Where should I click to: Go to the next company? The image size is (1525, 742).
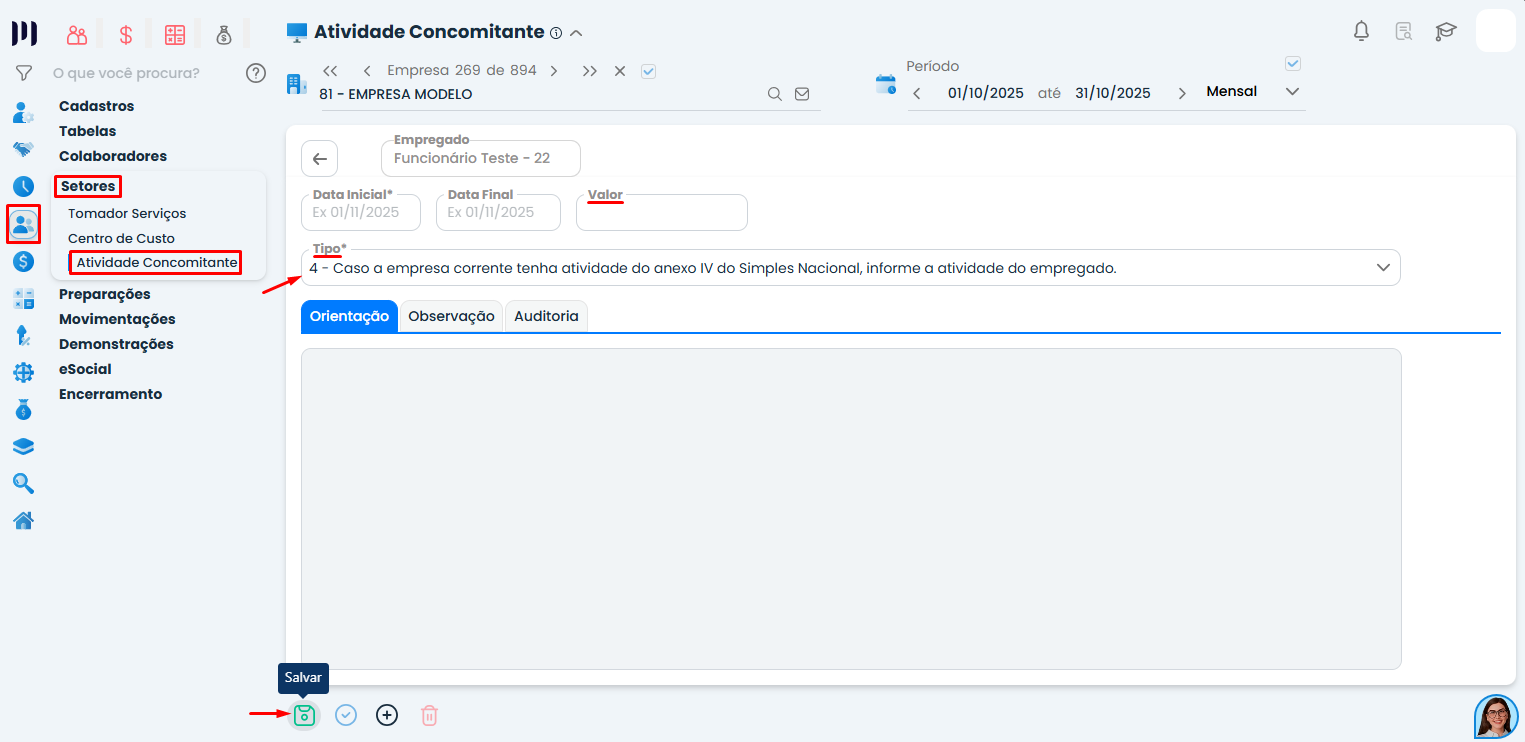554,71
